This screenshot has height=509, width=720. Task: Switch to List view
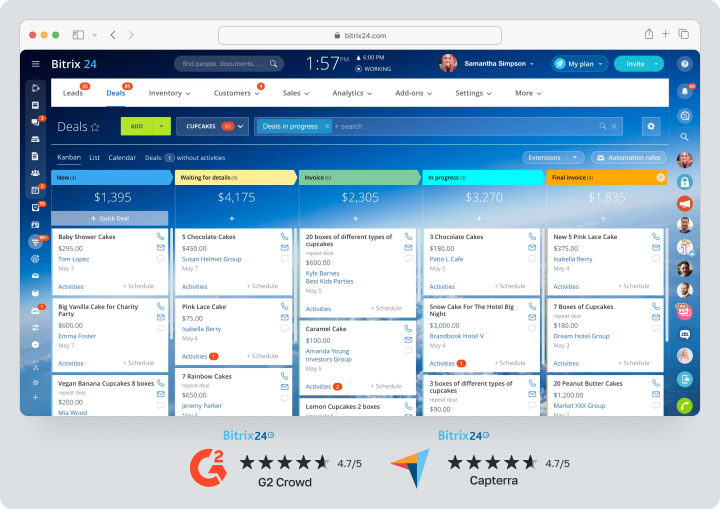tap(95, 158)
